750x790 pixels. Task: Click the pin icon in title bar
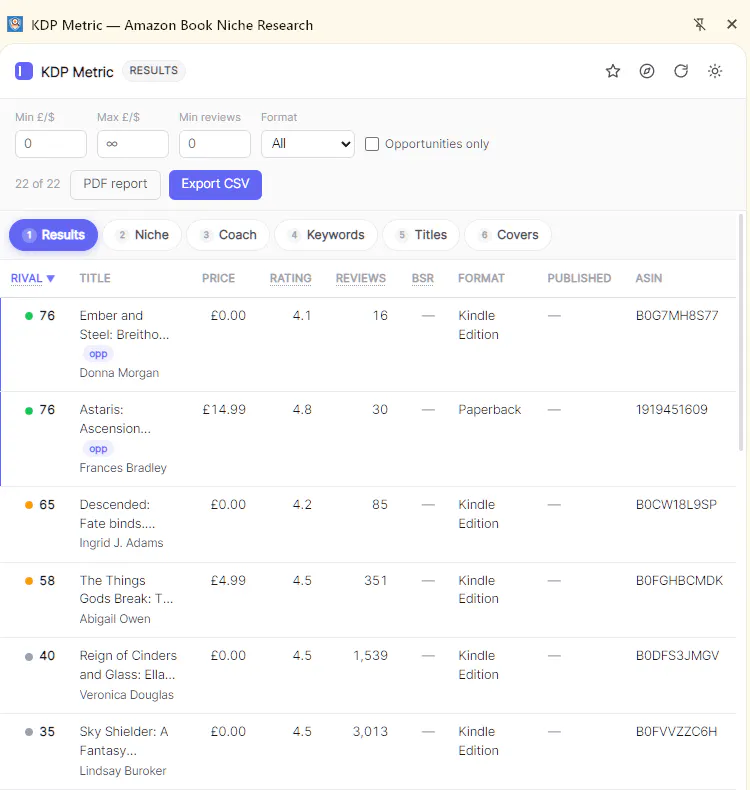tap(699, 24)
